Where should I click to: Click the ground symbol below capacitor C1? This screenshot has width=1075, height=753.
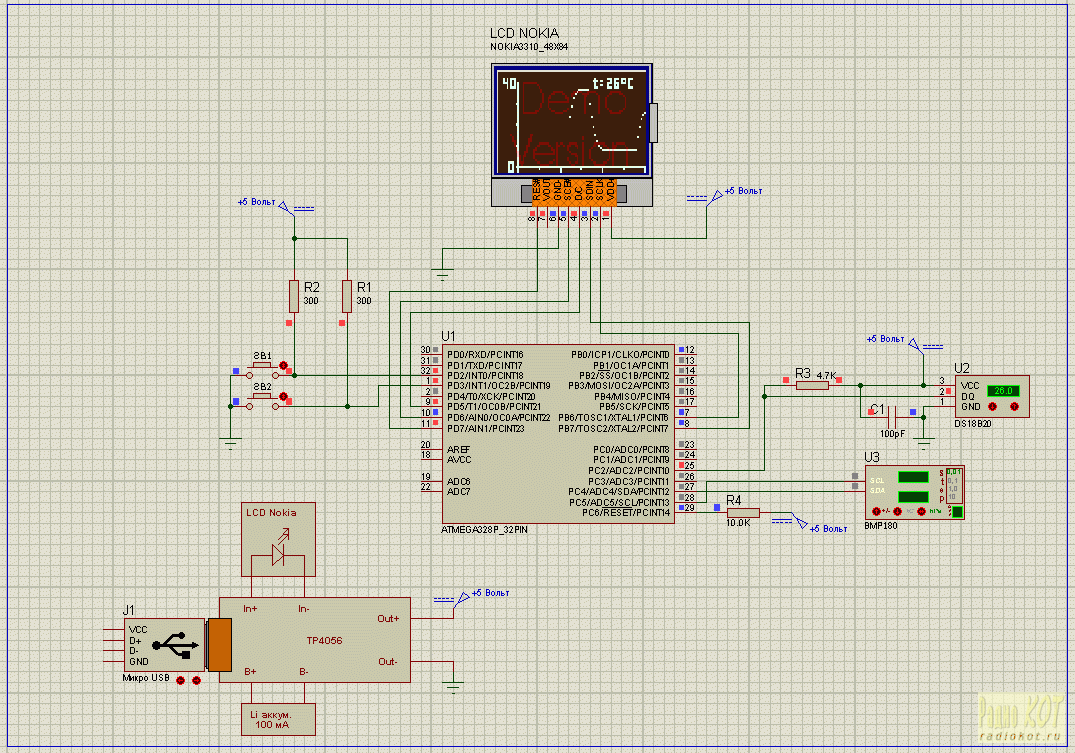tap(923, 444)
